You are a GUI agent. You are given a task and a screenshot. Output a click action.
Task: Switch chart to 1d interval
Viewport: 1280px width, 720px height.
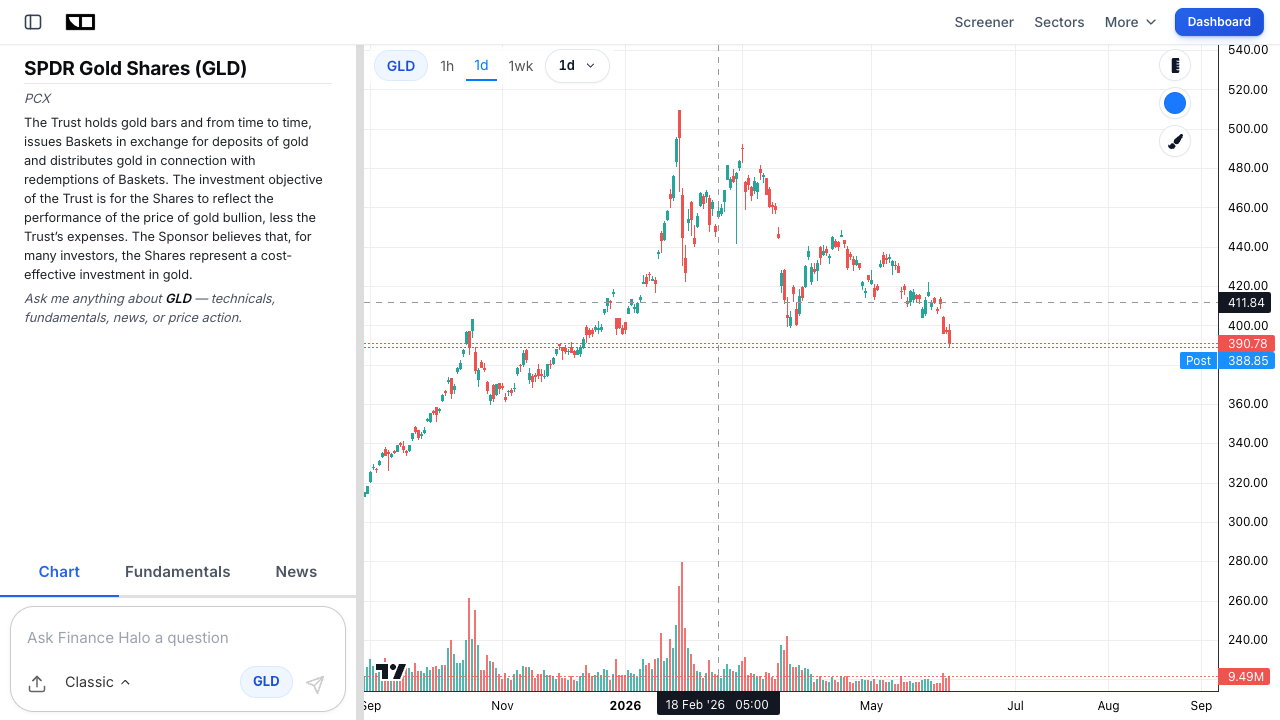click(481, 66)
